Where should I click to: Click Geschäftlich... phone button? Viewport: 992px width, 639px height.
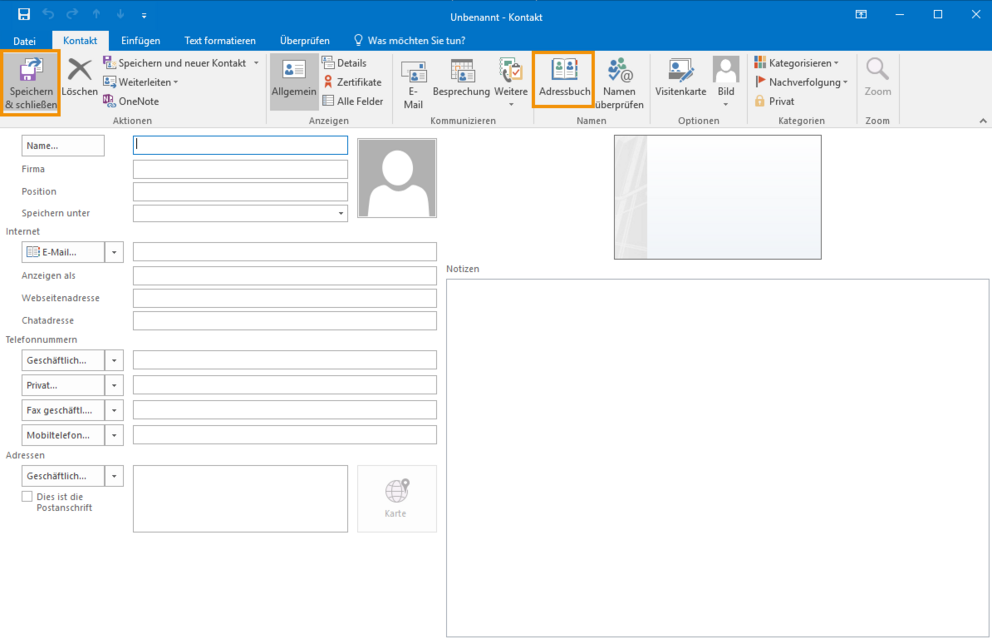63,361
